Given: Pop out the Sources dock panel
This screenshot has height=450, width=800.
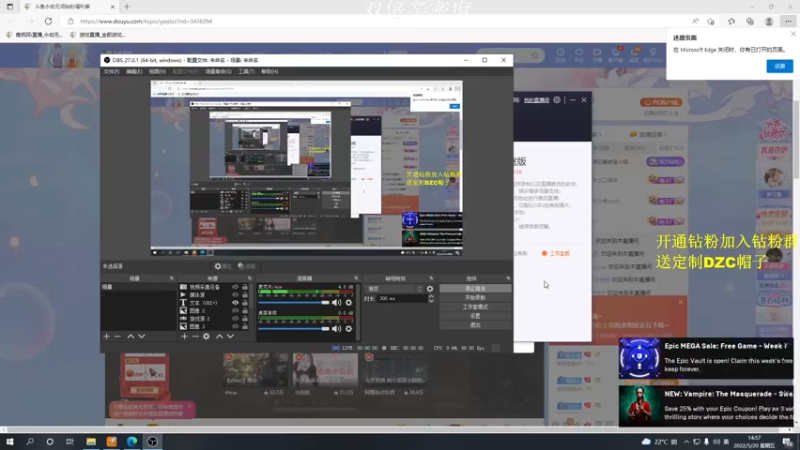Looking at the screenshot, I should (x=249, y=279).
